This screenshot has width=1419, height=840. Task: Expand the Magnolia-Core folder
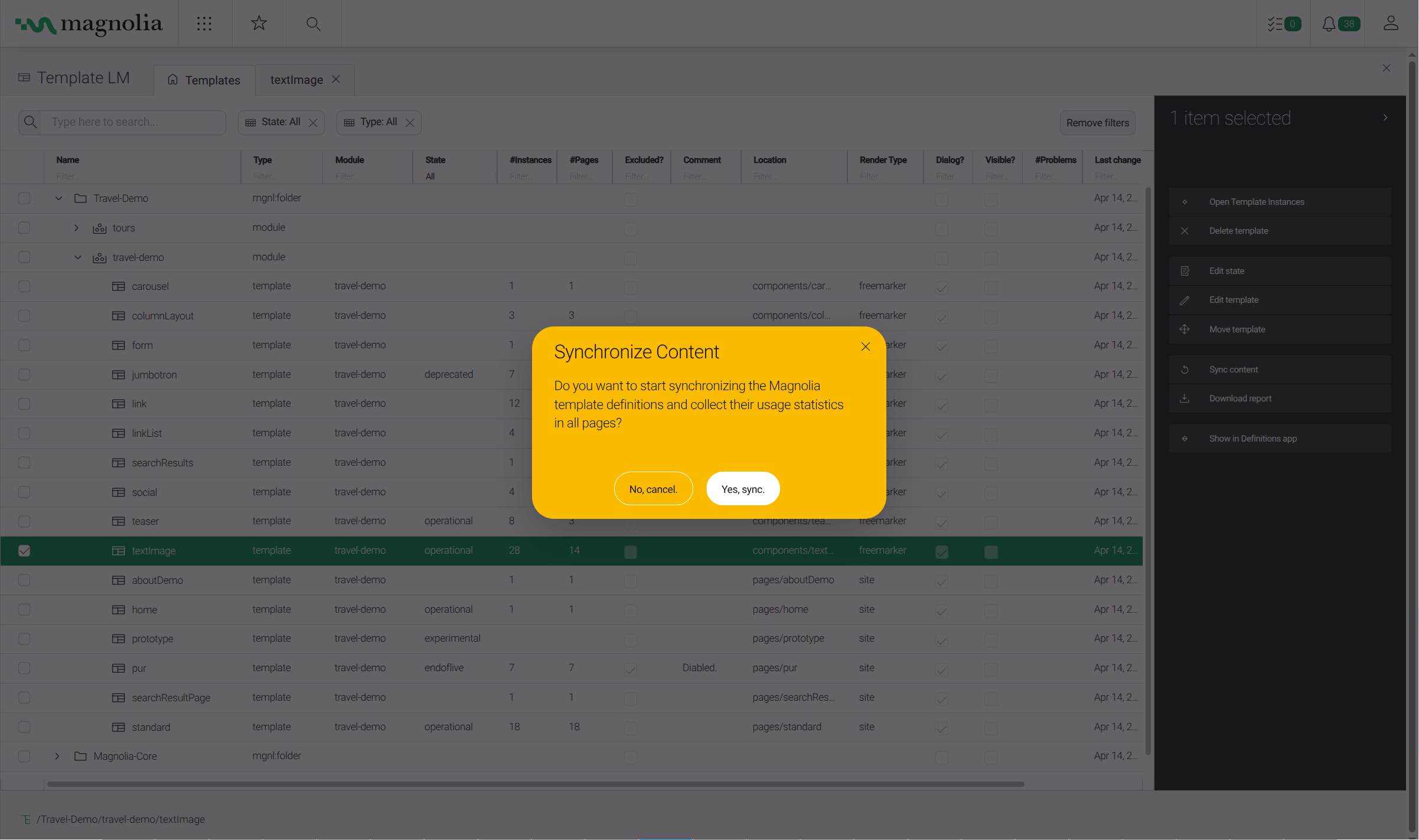(x=57, y=756)
